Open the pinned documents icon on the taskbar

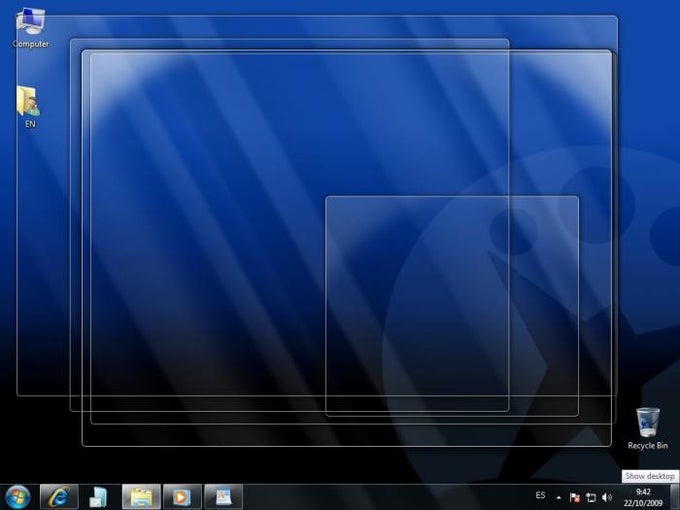(98, 497)
